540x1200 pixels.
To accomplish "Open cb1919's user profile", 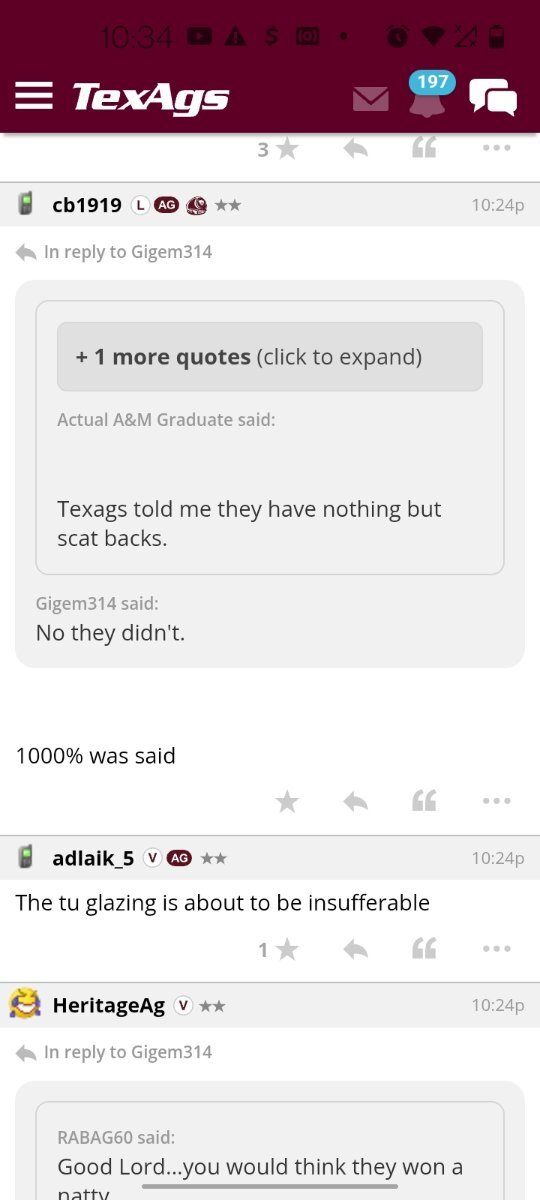I will [x=87, y=205].
